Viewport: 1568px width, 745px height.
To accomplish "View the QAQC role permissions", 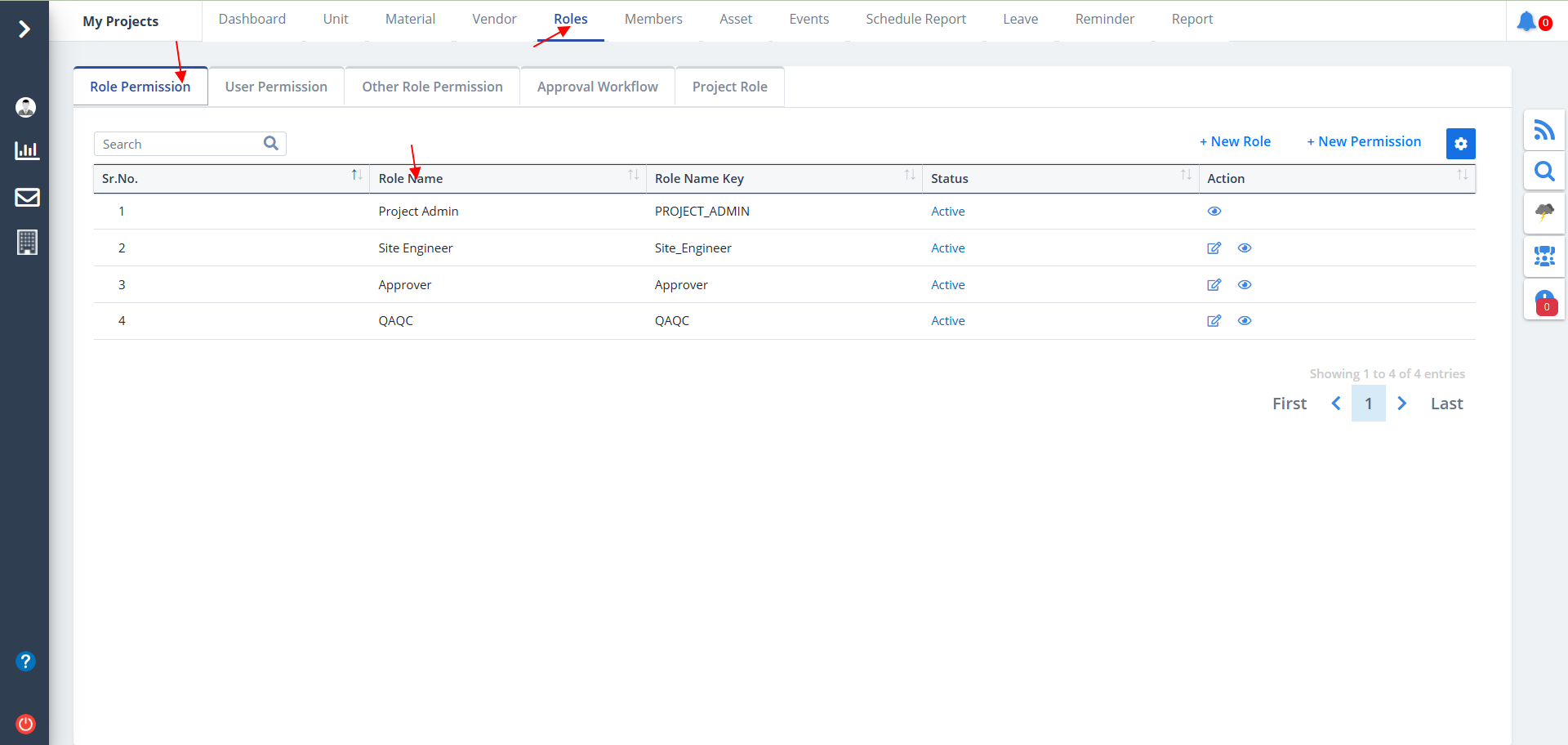I will point(1244,321).
